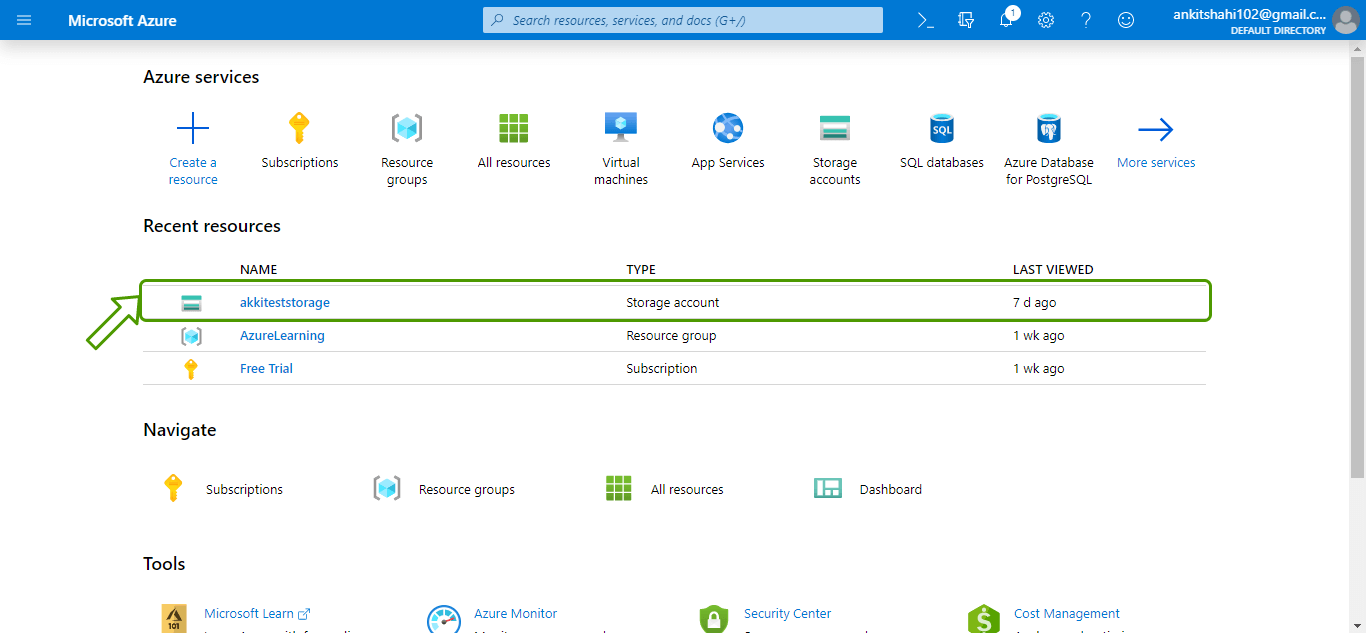Viewport: 1367px width, 634px height.
Task: Click the Resource groups icon under Navigate
Action: [x=387, y=488]
